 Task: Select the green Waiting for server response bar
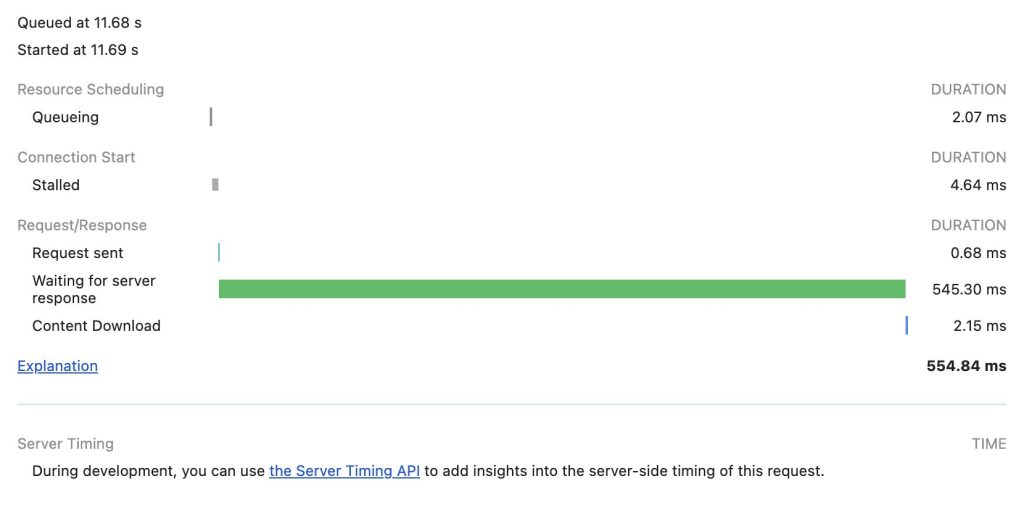(x=562, y=289)
